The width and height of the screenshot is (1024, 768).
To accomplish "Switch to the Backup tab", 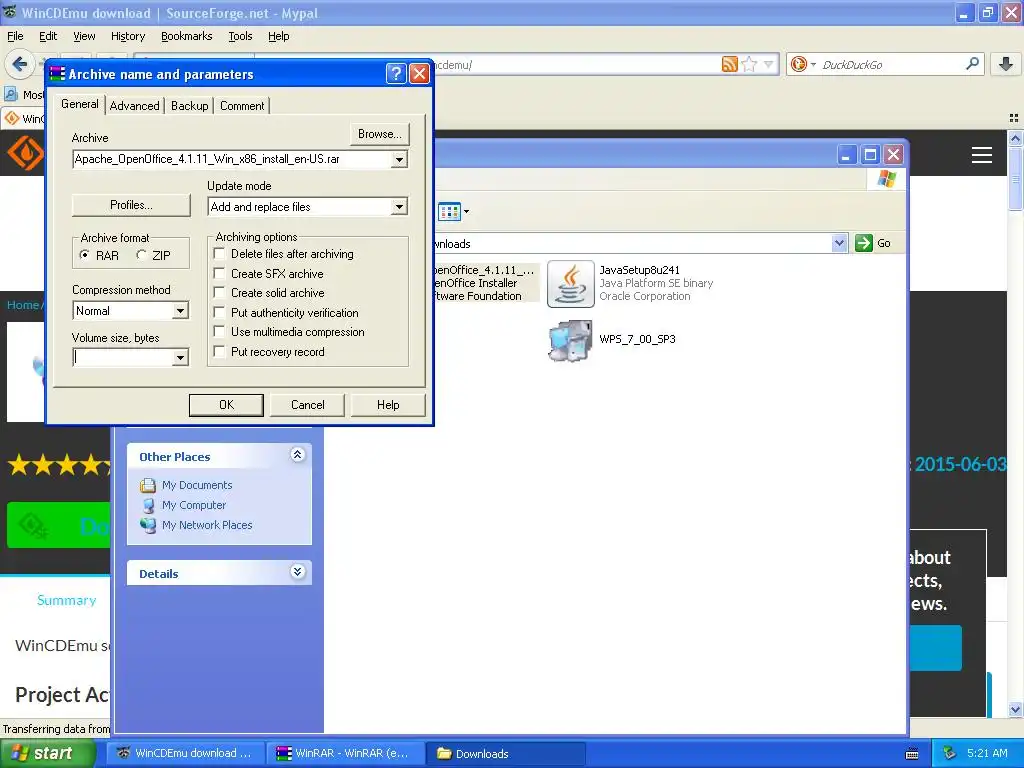I will (189, 106).
